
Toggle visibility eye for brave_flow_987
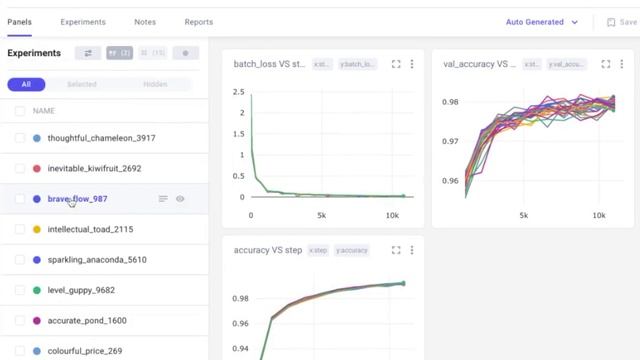[x=180, y=199]
